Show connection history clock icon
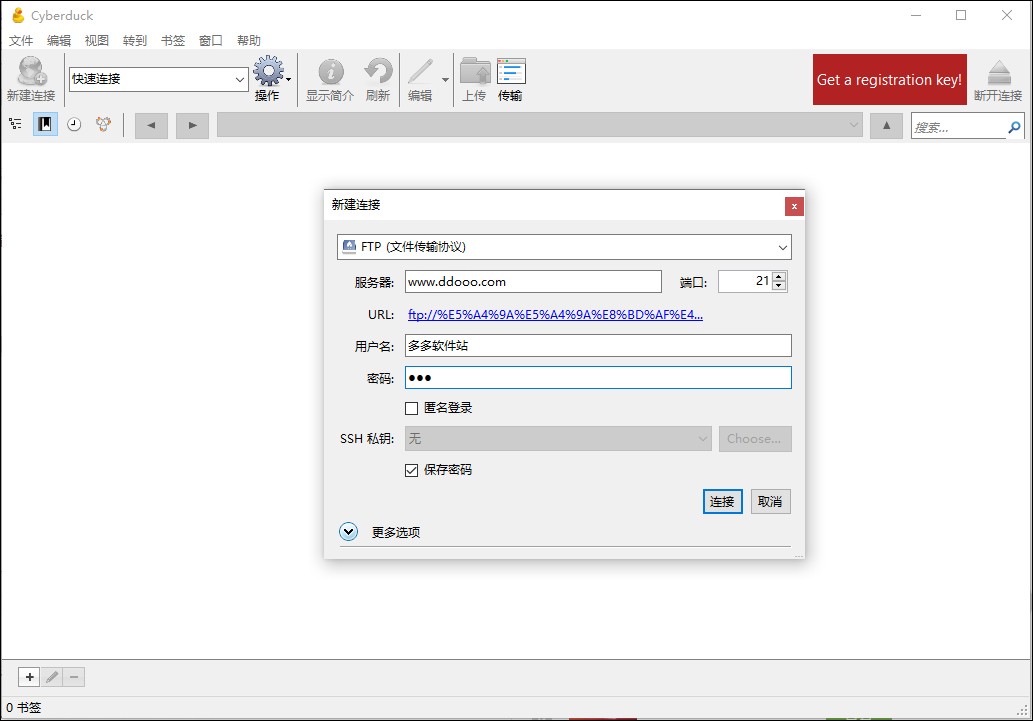1033x721 pixels. pyautogui.click(x=74, y=124)
